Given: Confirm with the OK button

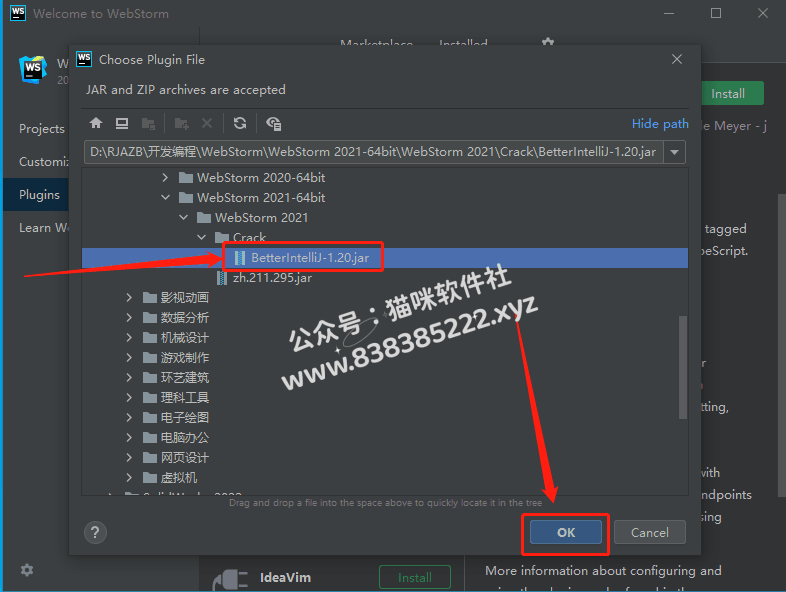Looking at the screenshot, I should pos(566,532).
